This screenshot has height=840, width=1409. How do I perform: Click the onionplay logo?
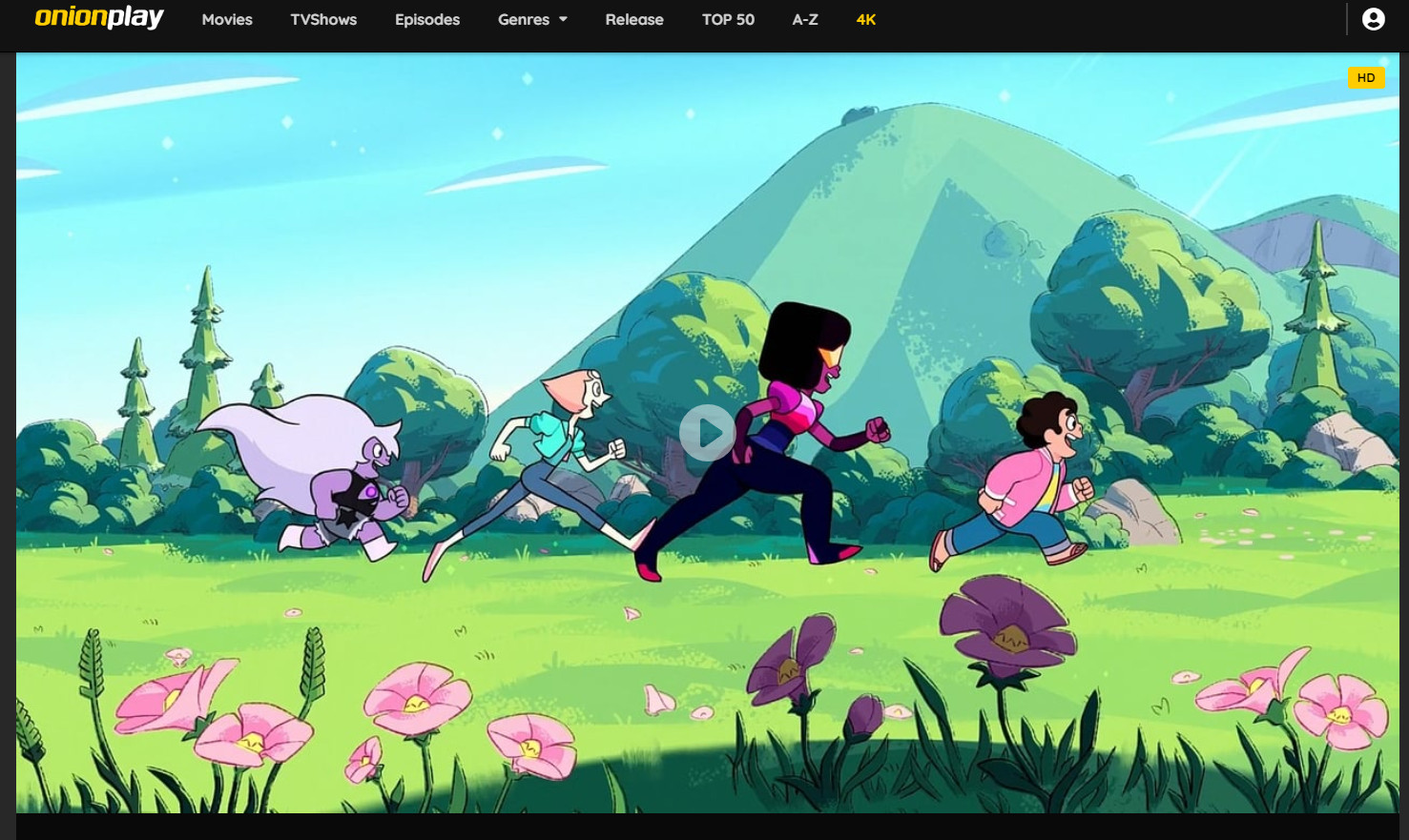tap(99, 18)
